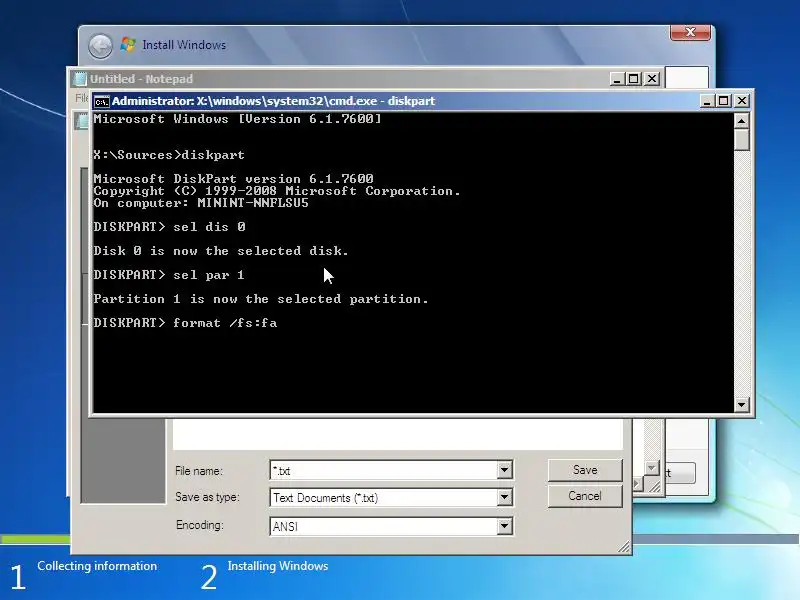800x600 pixels.
Task: Click the Windows flag logo in Install Windows
Action: 128,45
